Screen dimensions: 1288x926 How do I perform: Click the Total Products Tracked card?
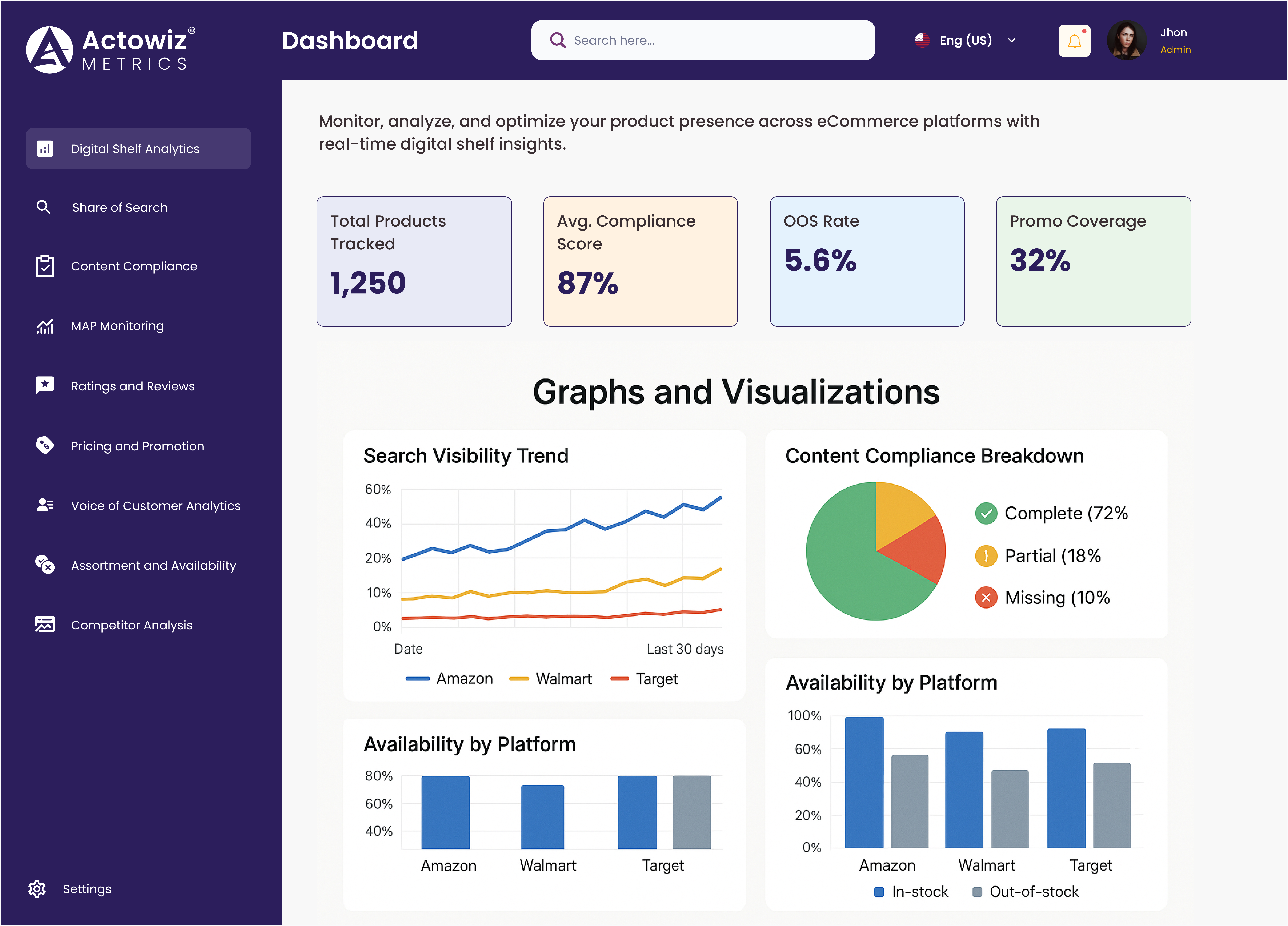tap(414, 261)
